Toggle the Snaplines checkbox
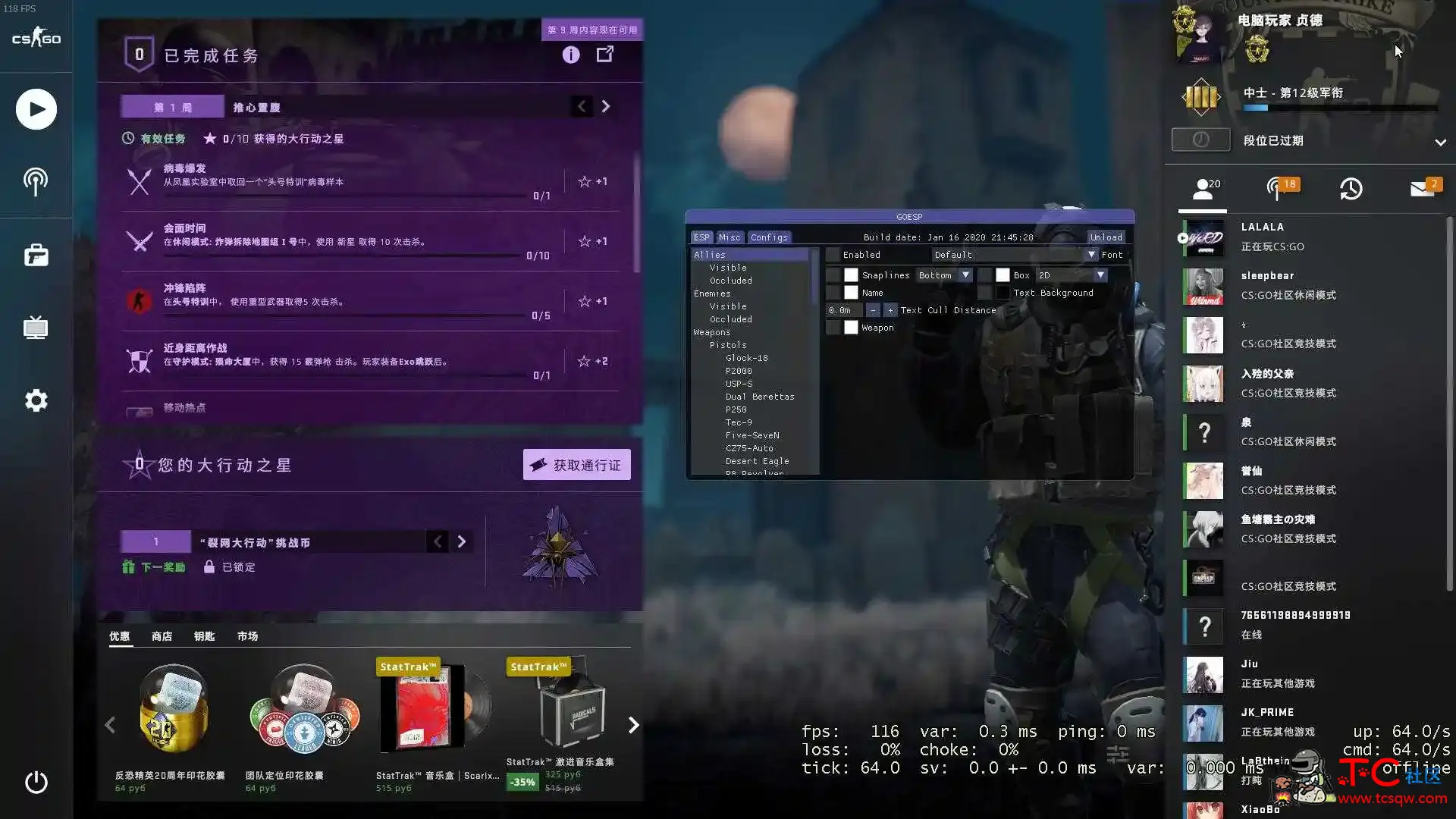 pyautogui.click(x=833, y=275)
